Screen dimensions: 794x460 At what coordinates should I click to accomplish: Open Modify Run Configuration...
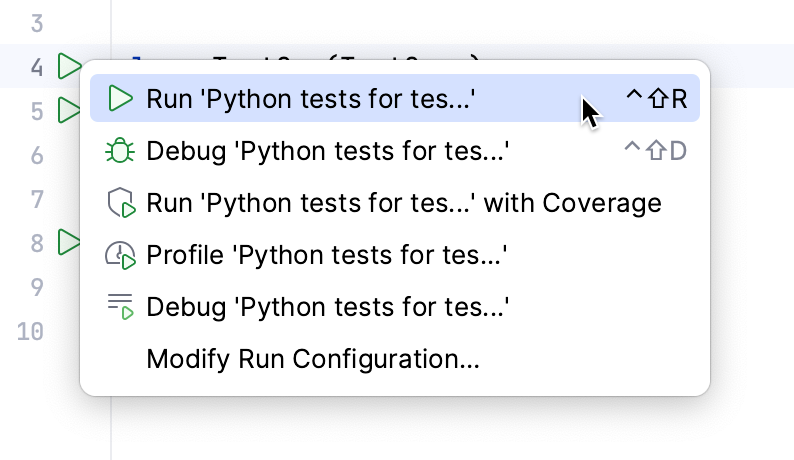pyautogui.click(x=313, y=359)
